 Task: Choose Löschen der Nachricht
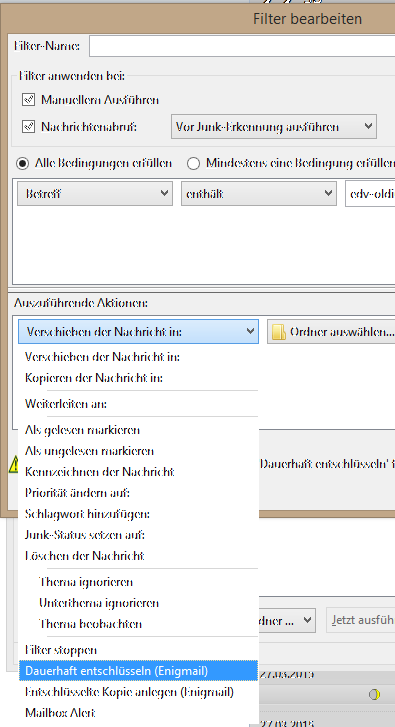pos(139,555)
